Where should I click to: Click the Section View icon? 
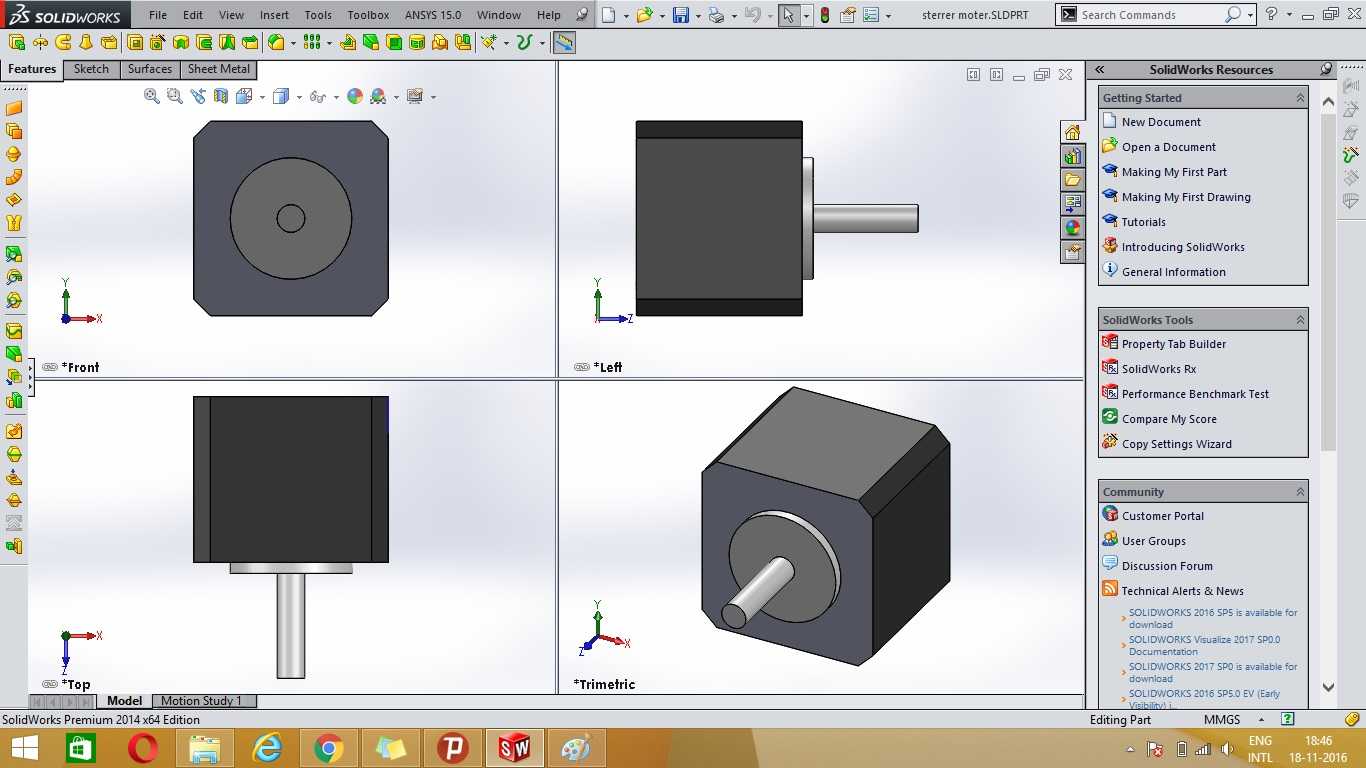[x=221, y=96]
